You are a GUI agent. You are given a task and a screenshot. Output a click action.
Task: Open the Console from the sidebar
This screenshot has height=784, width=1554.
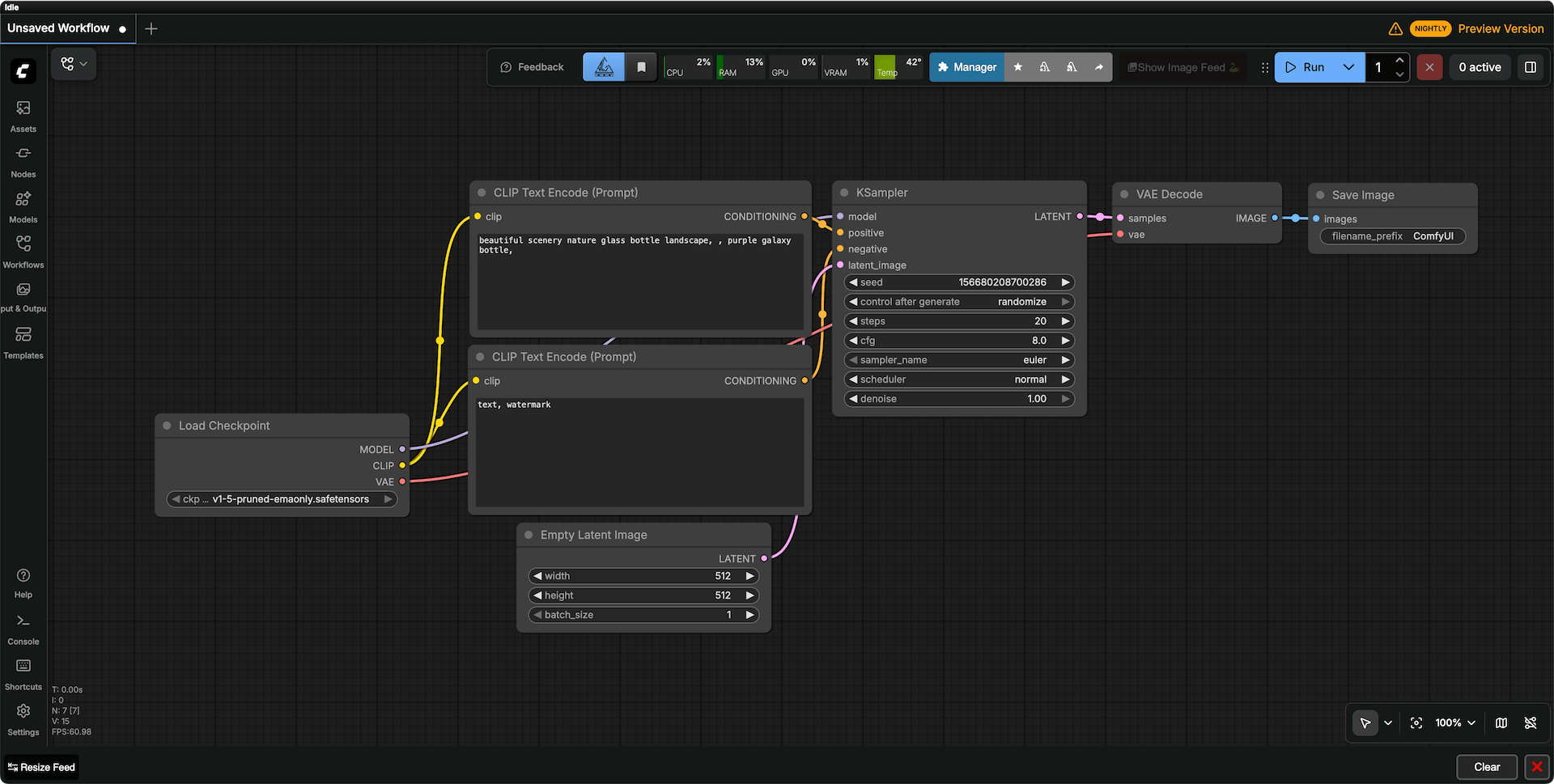(x=23, y=626)
